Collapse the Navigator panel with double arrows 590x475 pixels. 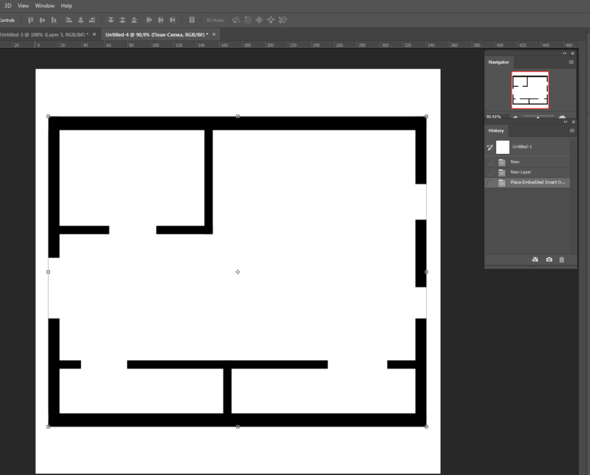point(564,53)
